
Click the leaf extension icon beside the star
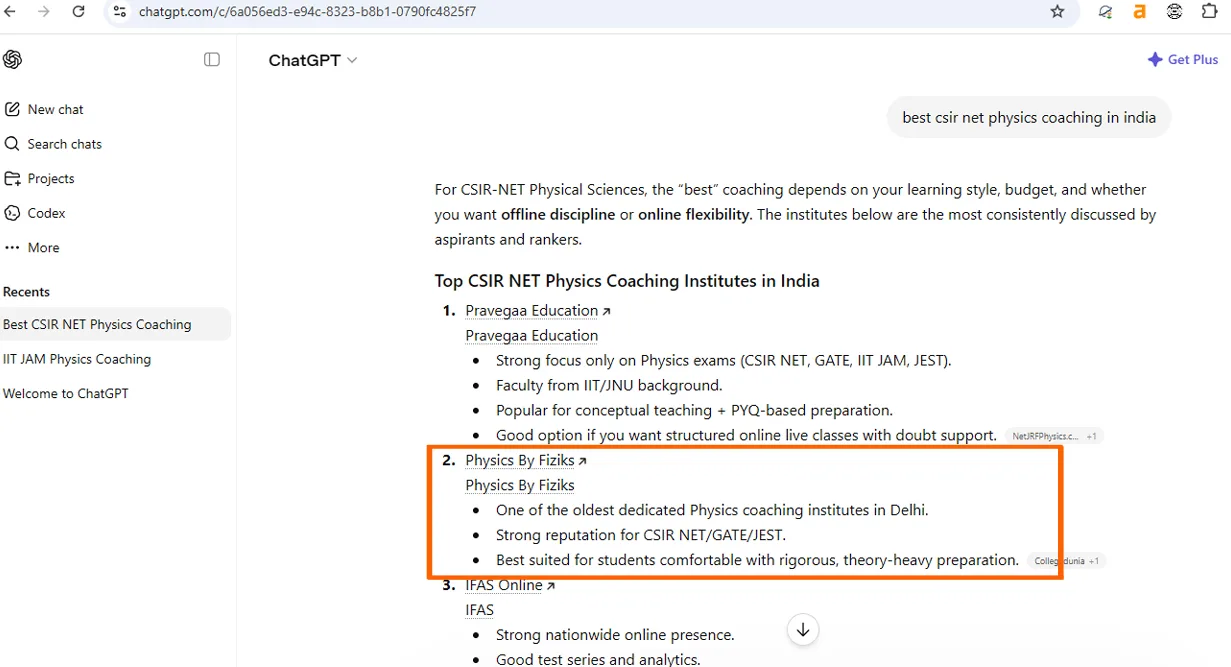click(1105, 12)
